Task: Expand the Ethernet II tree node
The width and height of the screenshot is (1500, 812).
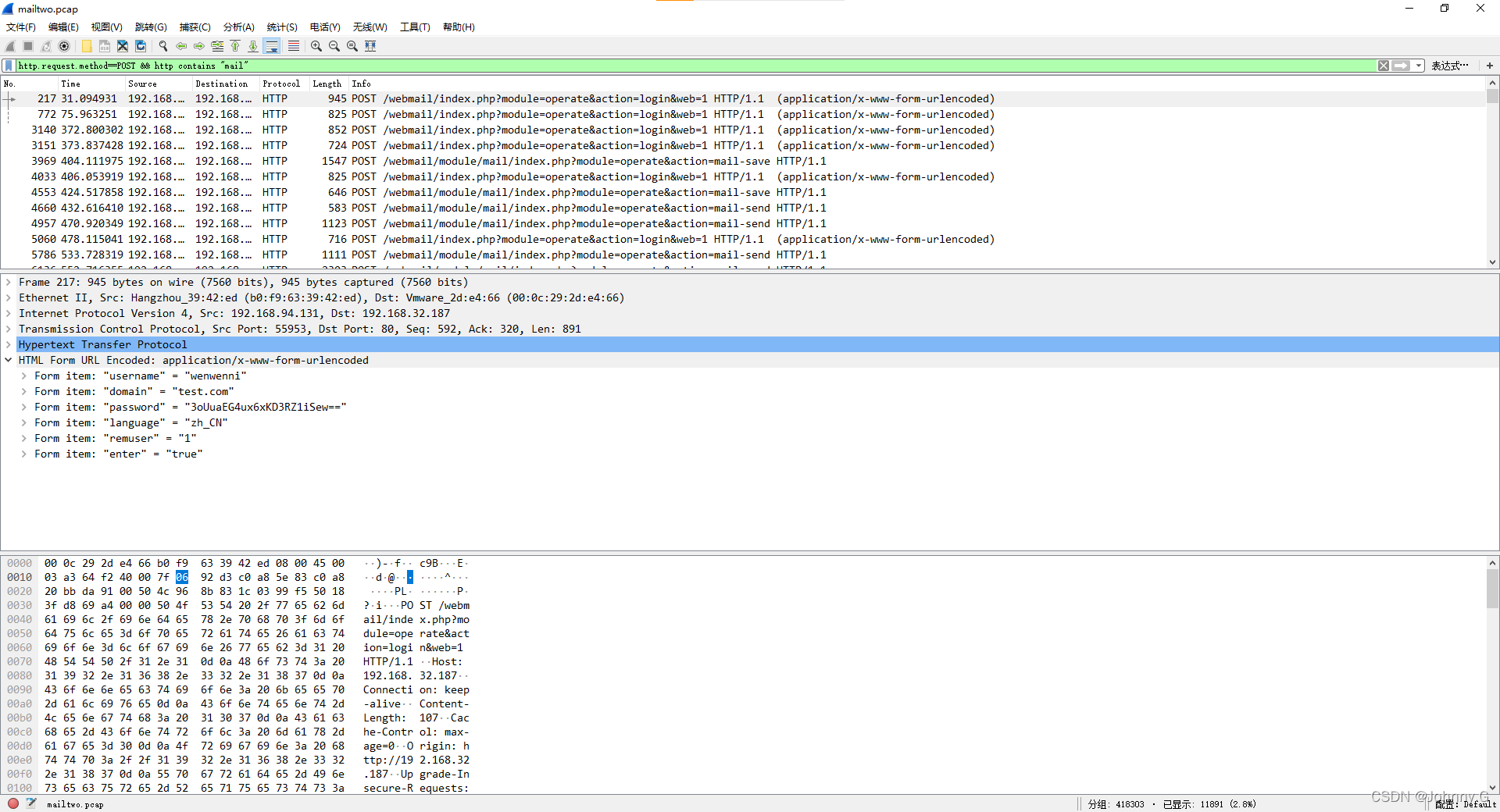Action: pos(9,298)
